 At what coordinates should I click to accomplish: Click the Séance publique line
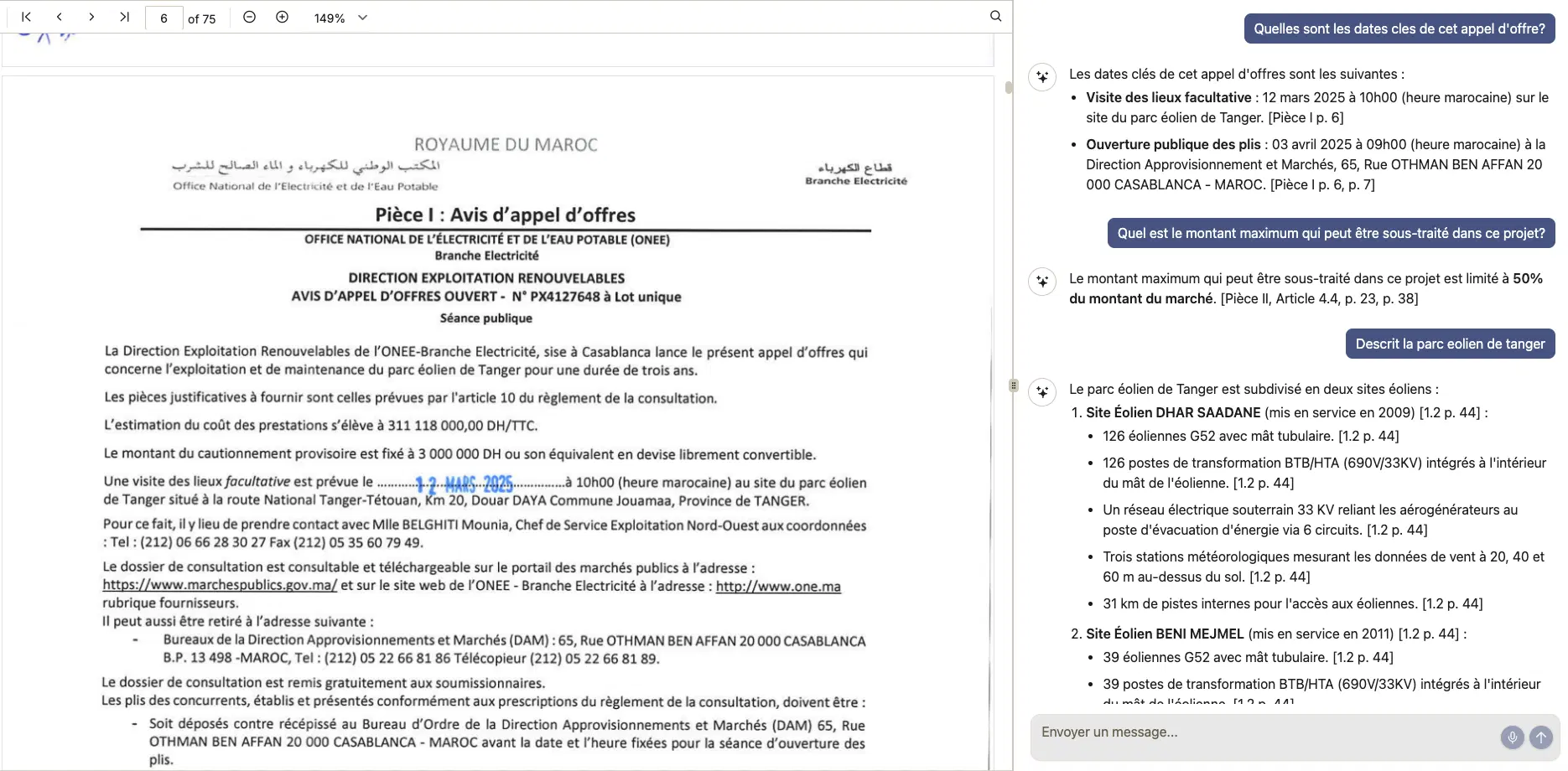[x=486, y=318]
